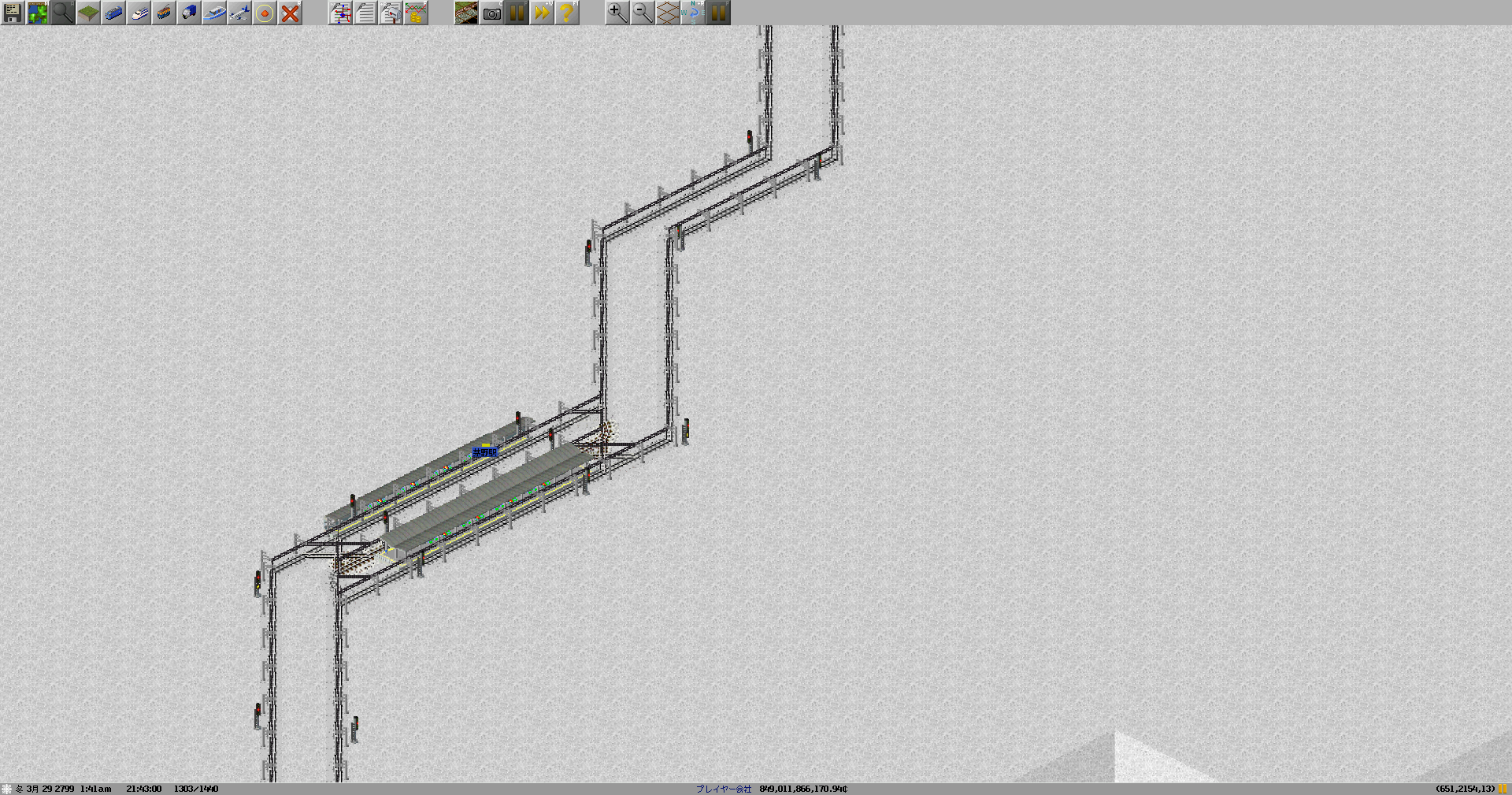Open the landscape terraforming tools
The image size is (1512, 795).
click(x=88, y=13)
